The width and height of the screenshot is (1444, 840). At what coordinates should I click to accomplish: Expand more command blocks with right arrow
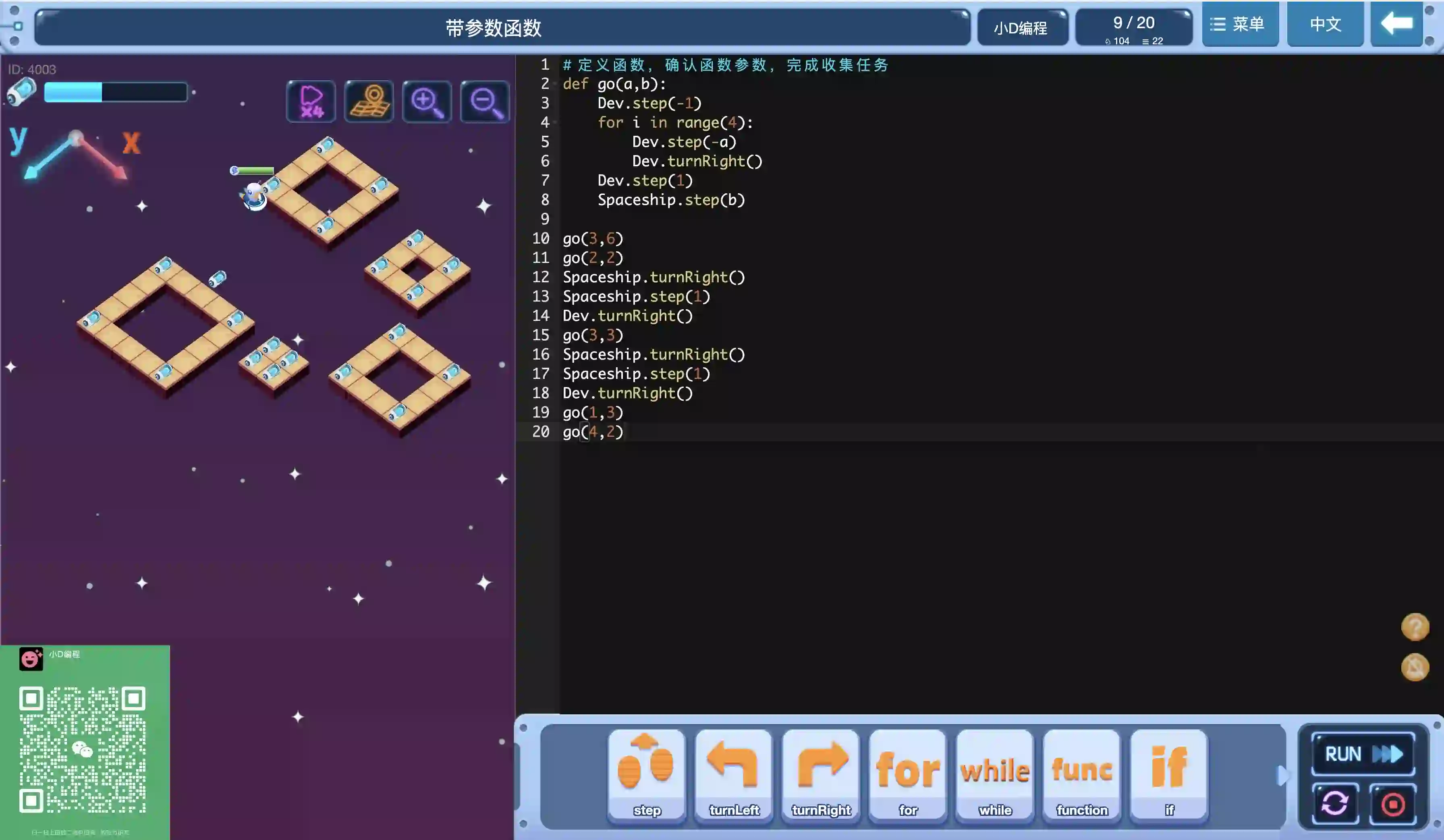click(x=1282, y=776)
